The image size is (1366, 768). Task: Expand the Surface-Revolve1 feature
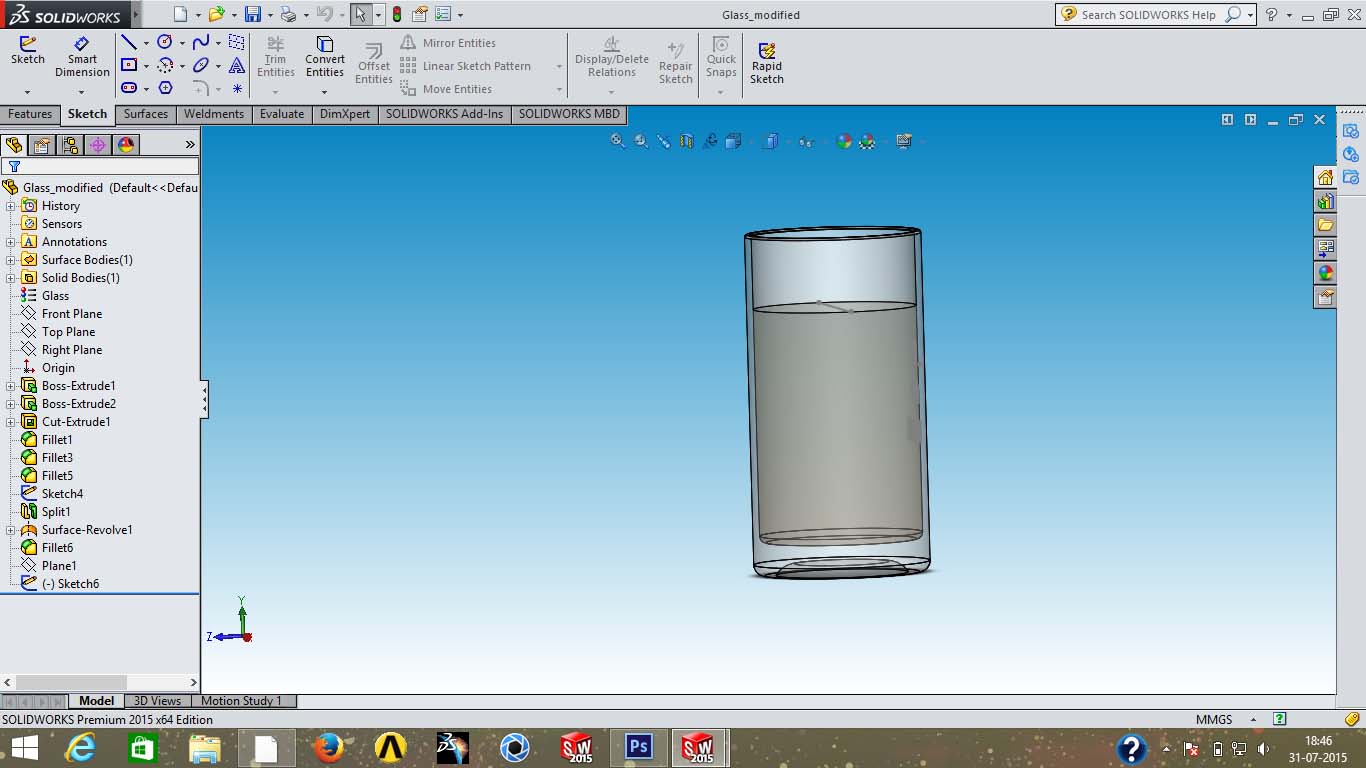pos(11,530)
